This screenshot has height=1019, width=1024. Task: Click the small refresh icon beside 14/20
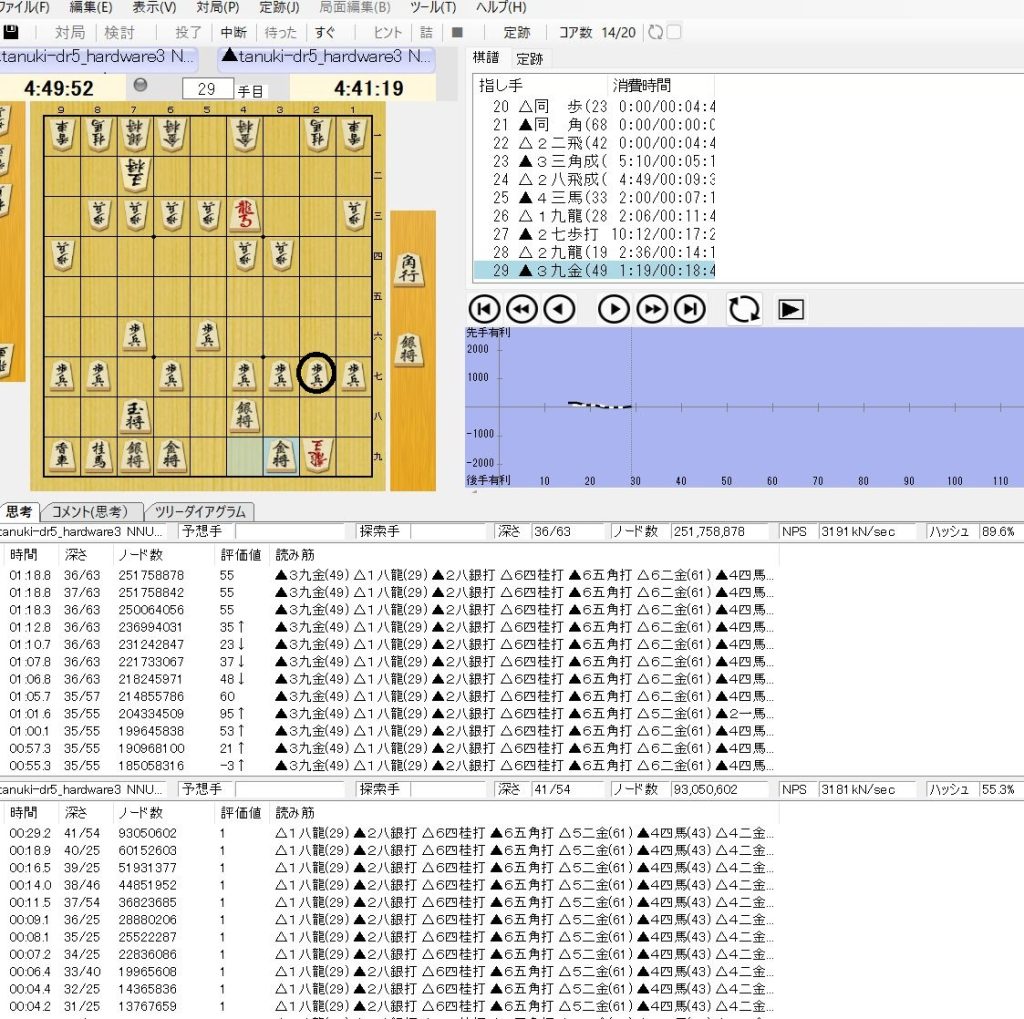(655, 32)
